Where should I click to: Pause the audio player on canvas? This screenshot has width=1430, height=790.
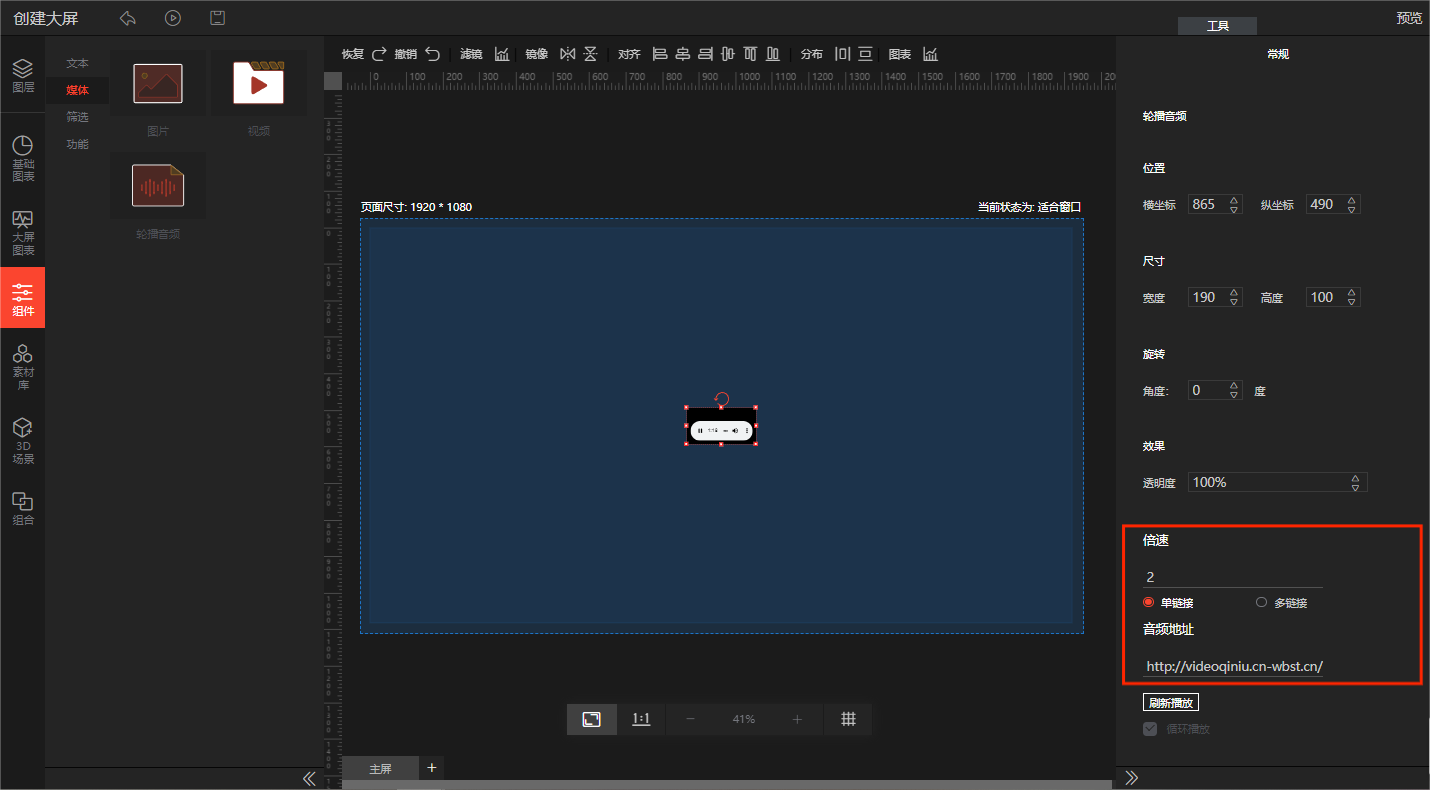[700, 430]
